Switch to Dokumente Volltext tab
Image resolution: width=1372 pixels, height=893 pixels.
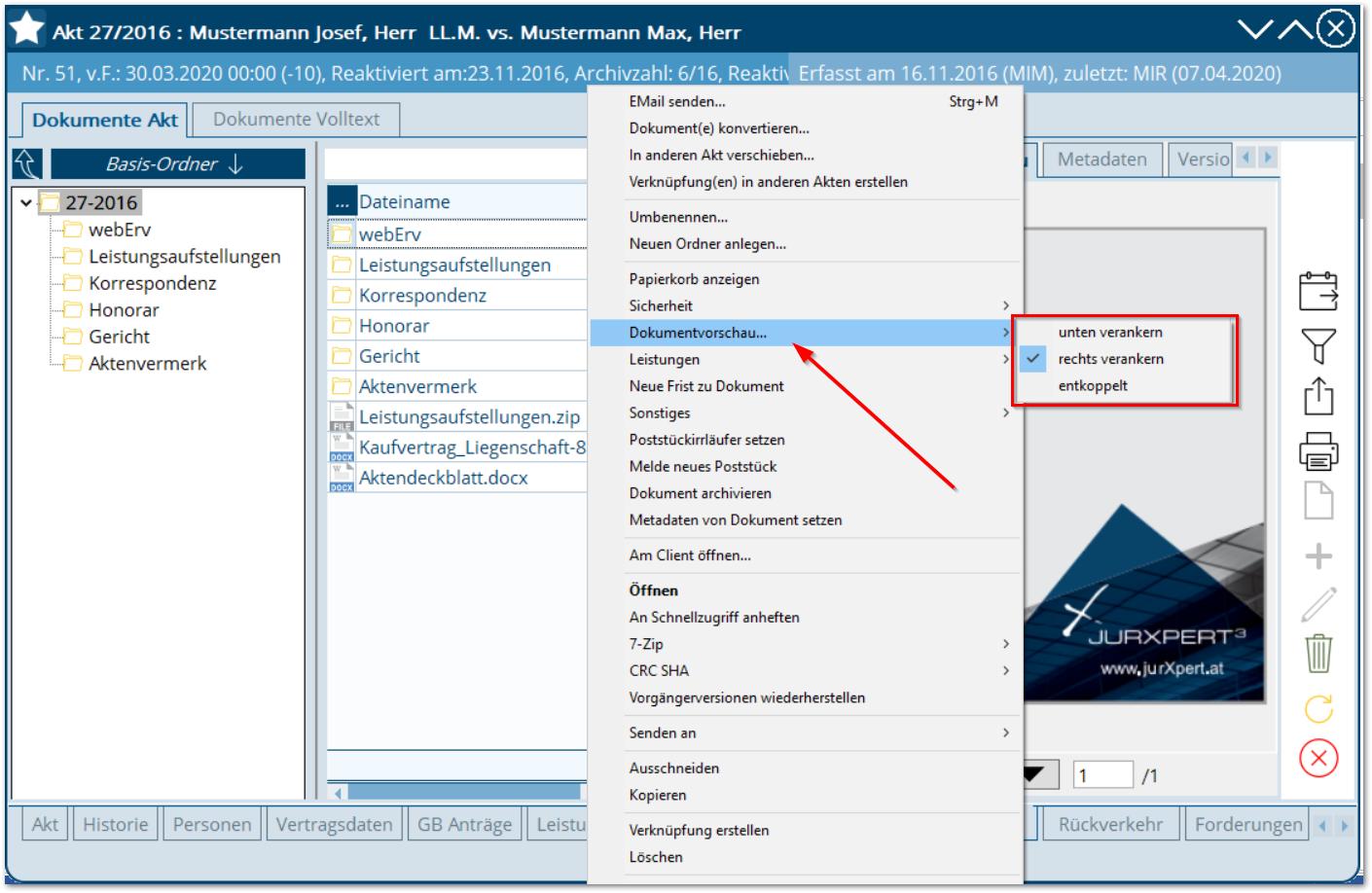point(296,120)
